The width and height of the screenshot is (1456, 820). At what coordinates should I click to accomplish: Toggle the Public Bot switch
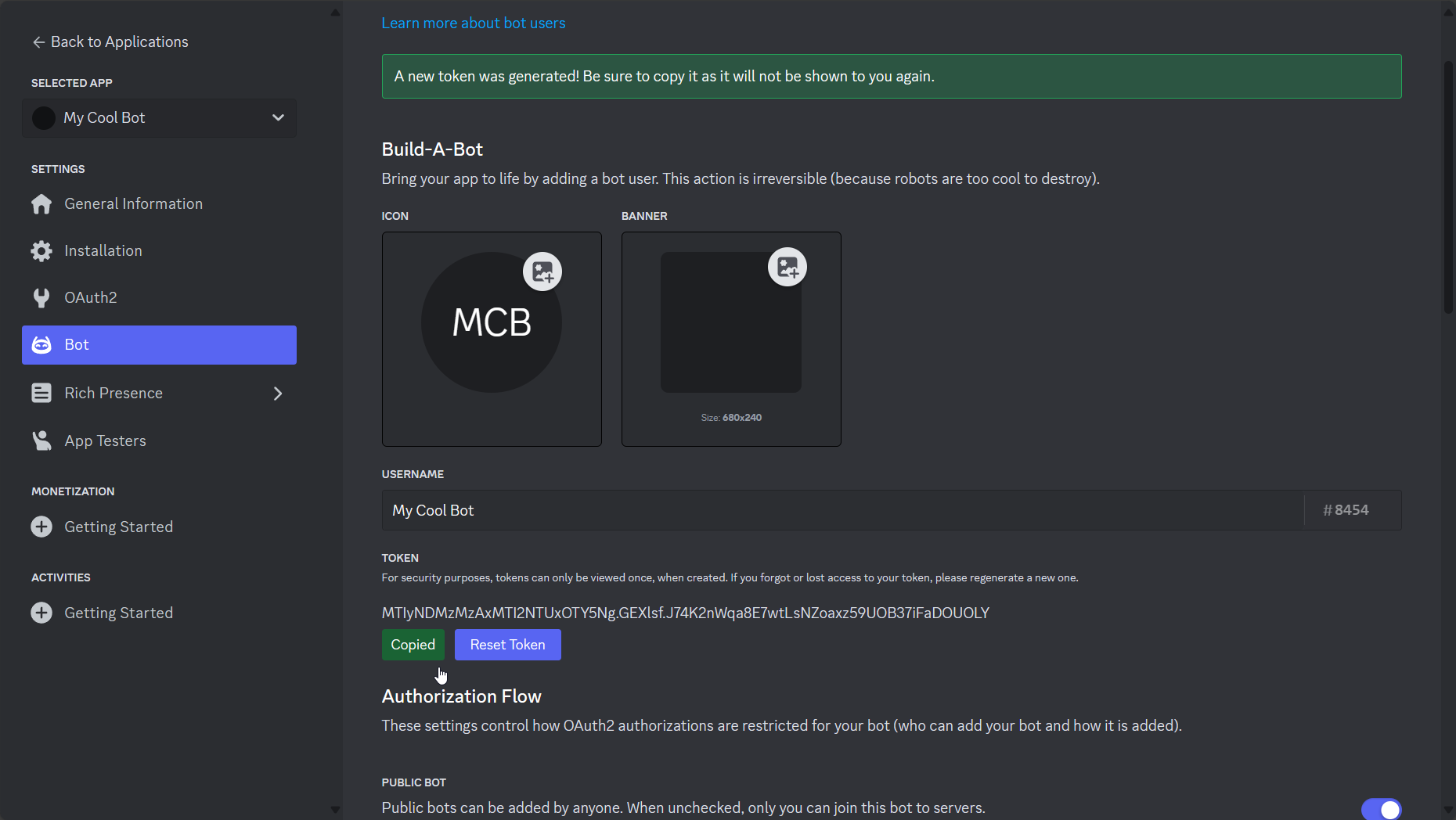[1381, 809]
